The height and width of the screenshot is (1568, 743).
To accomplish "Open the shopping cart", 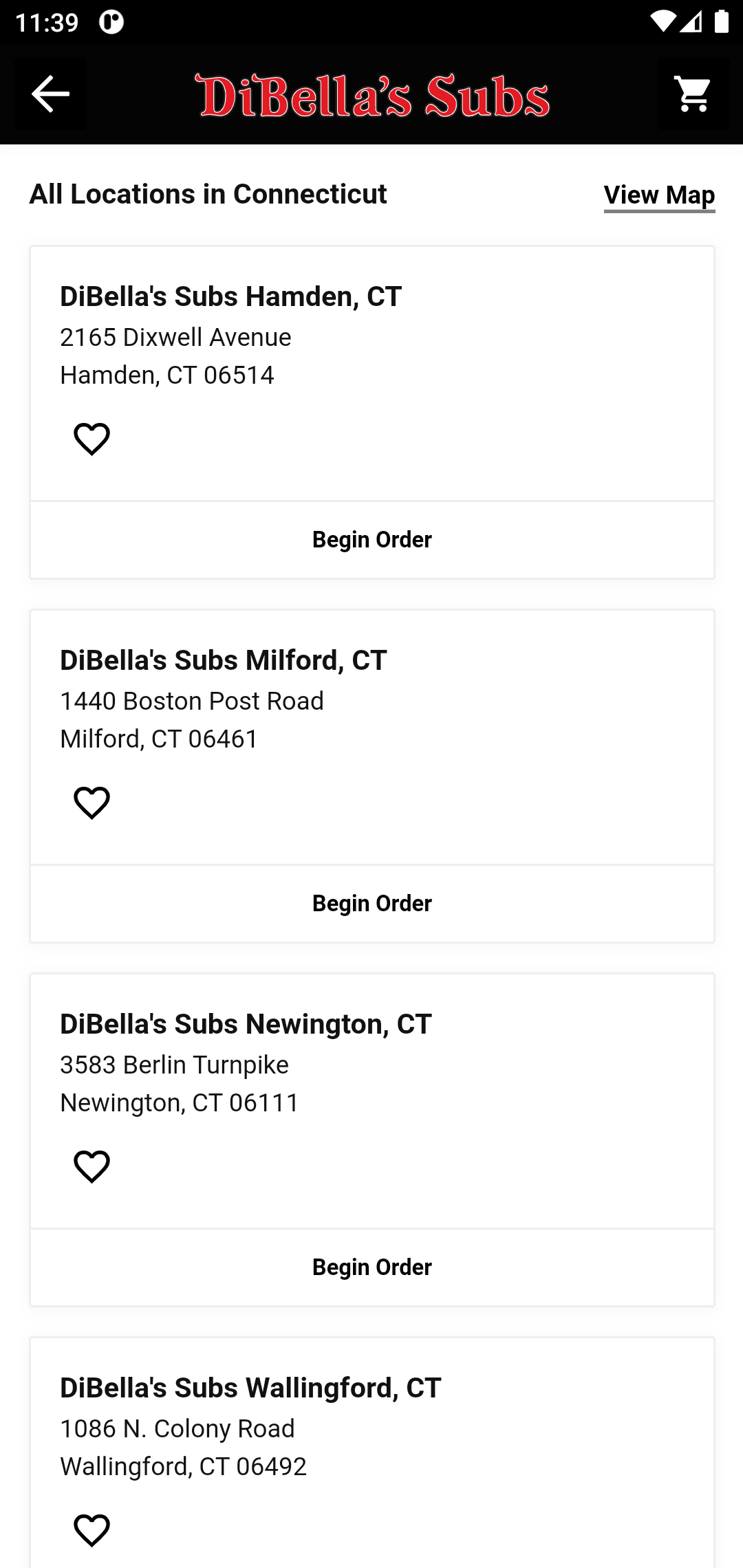I will click(x=693, y=94).
